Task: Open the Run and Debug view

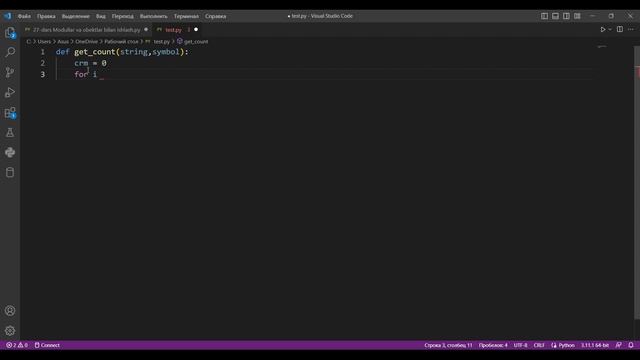Action: pyautogui.click(x=10, y=92)
